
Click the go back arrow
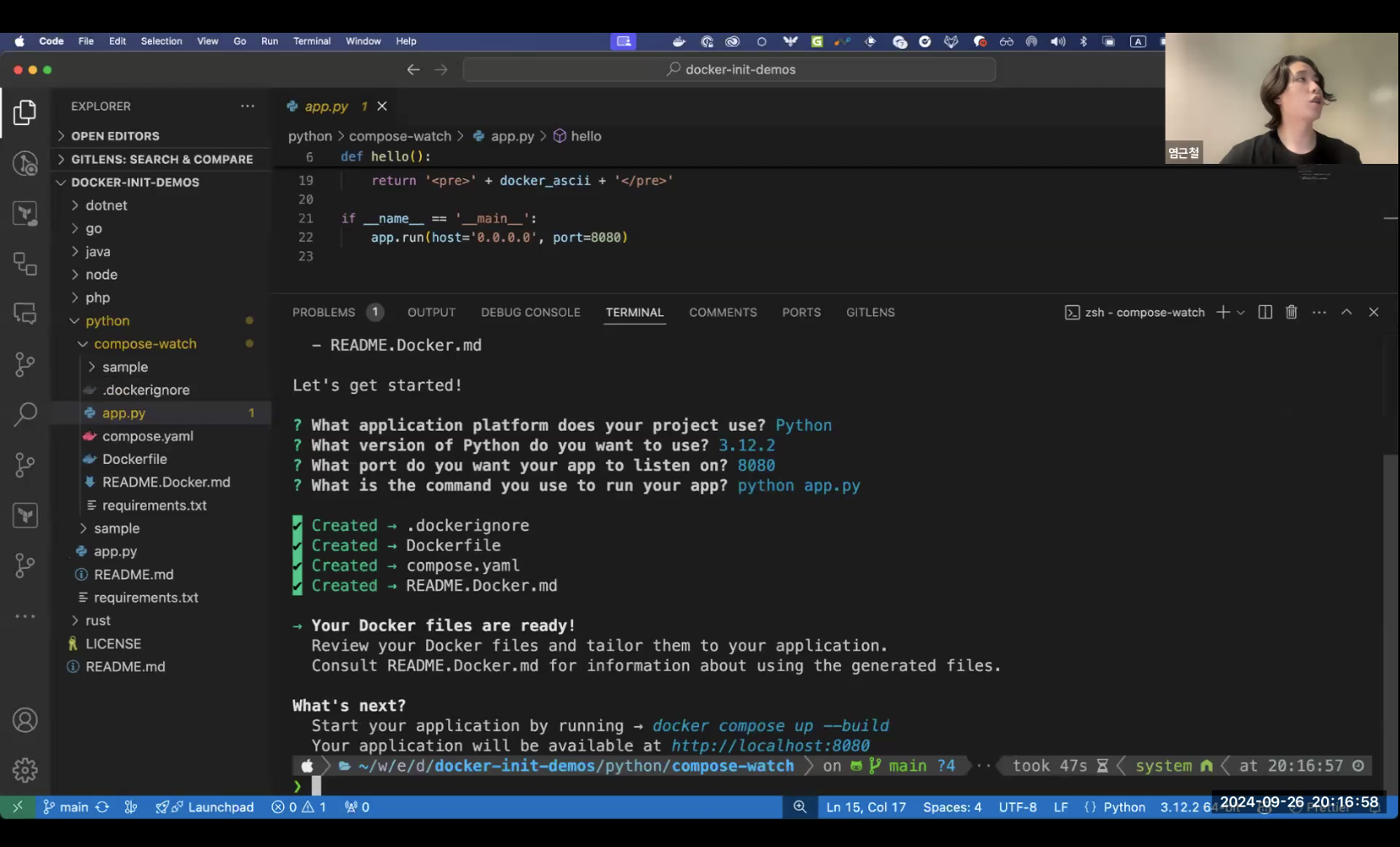(413, 70)
